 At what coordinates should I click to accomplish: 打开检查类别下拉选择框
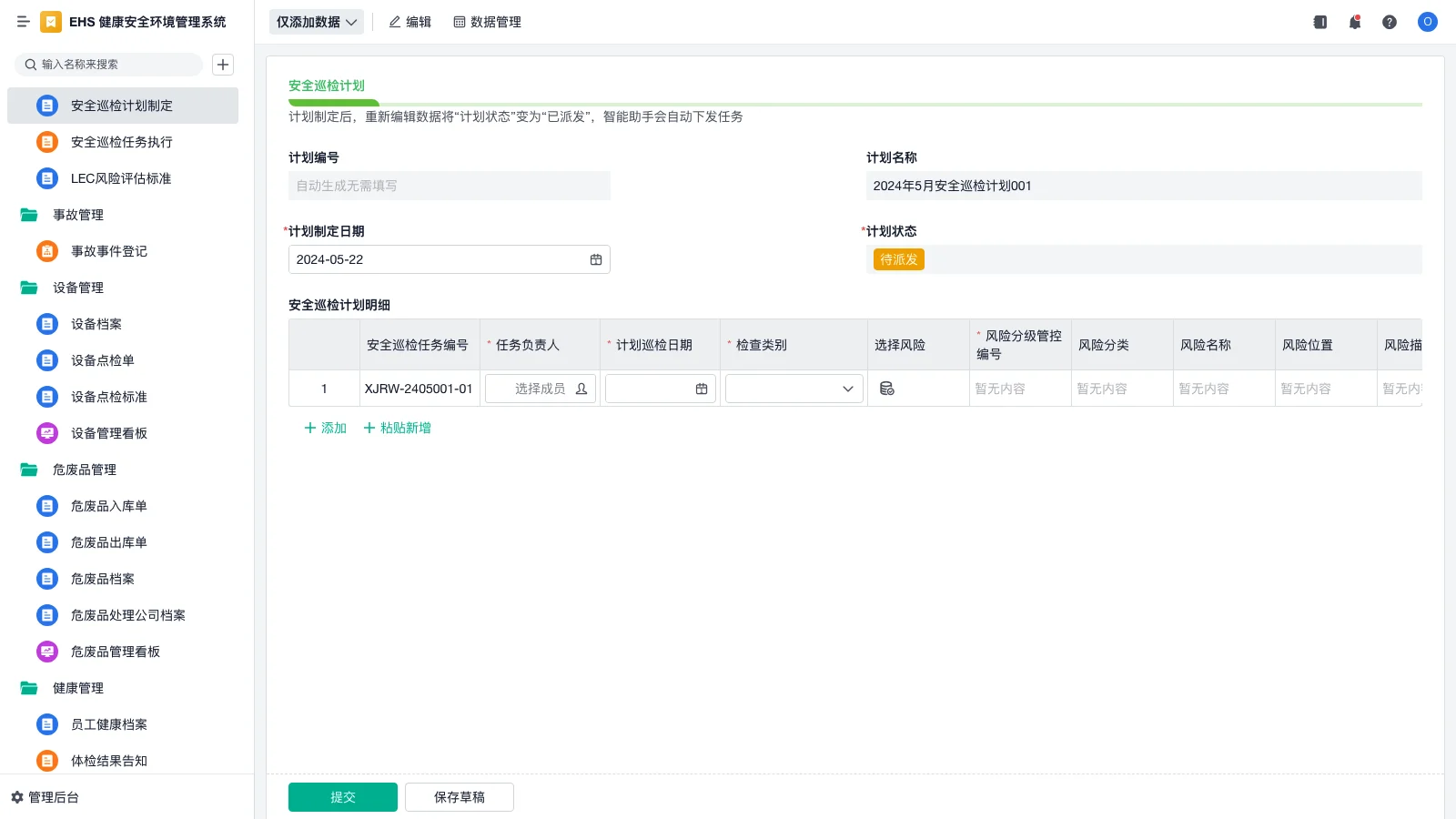pos(792,389)
